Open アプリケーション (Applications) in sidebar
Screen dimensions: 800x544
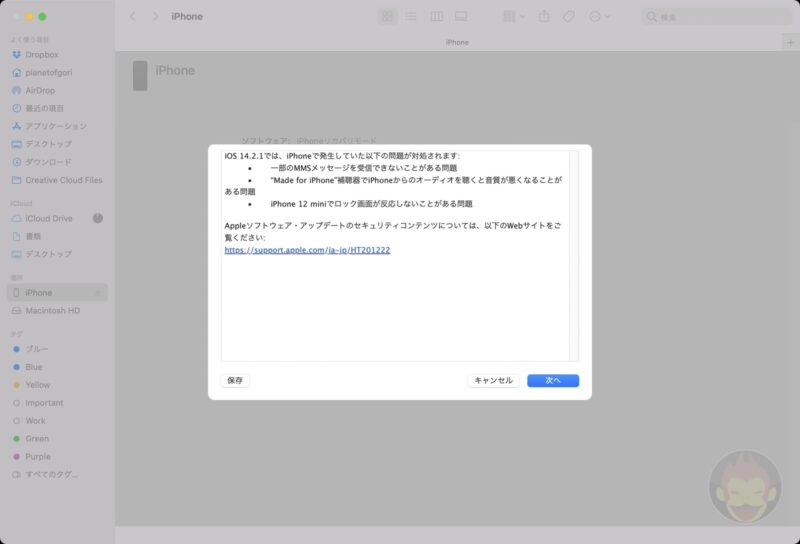(57, 126)
